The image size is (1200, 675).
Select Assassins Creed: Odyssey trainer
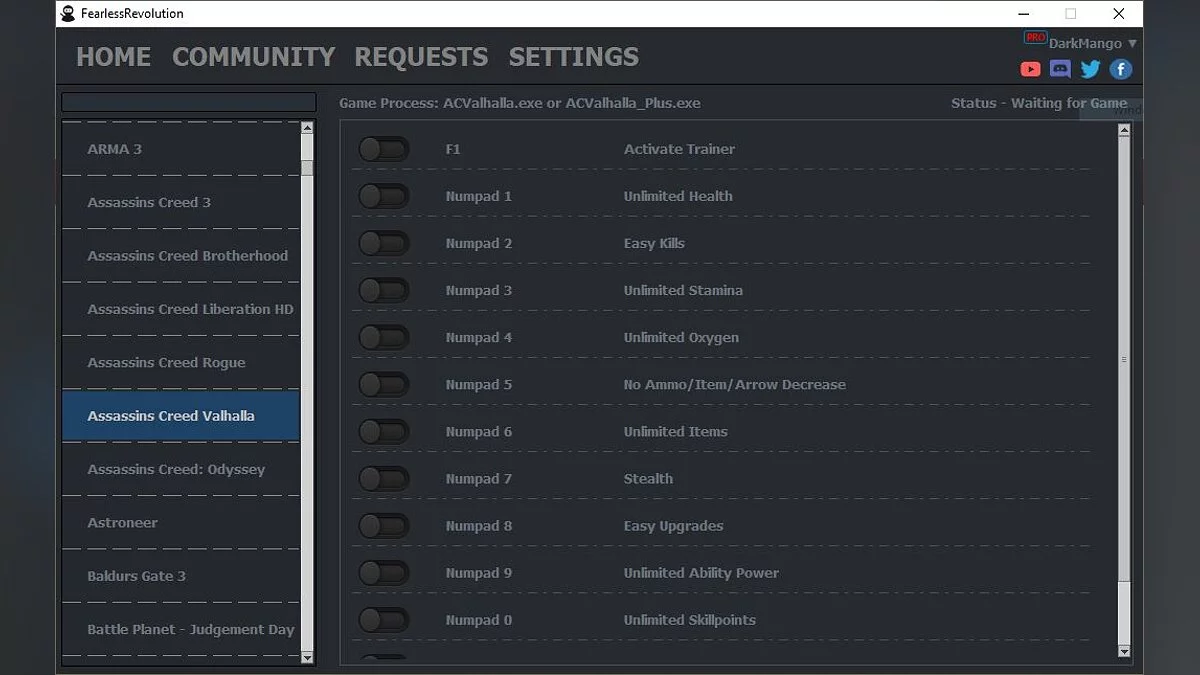[x=181, y=469]
